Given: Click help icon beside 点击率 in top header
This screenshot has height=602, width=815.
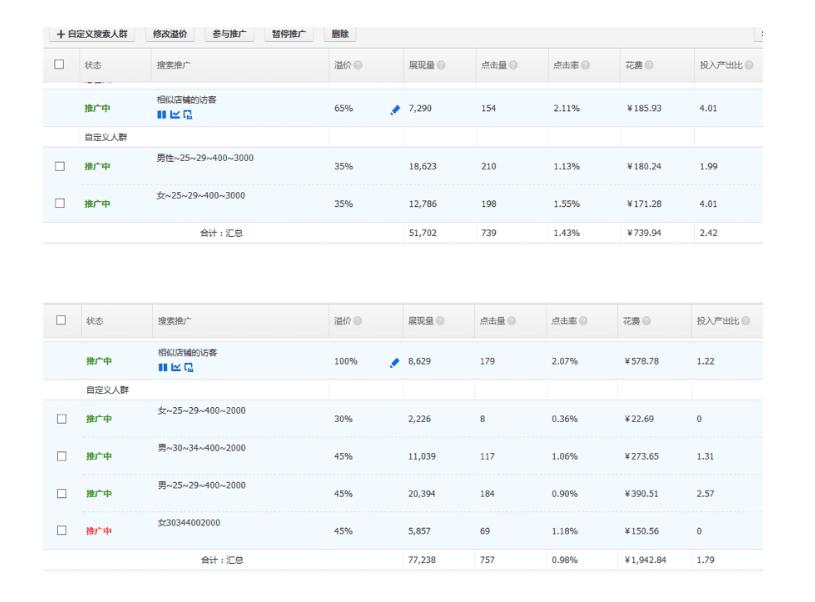Looking at the screenshot, I should point(585,65).
